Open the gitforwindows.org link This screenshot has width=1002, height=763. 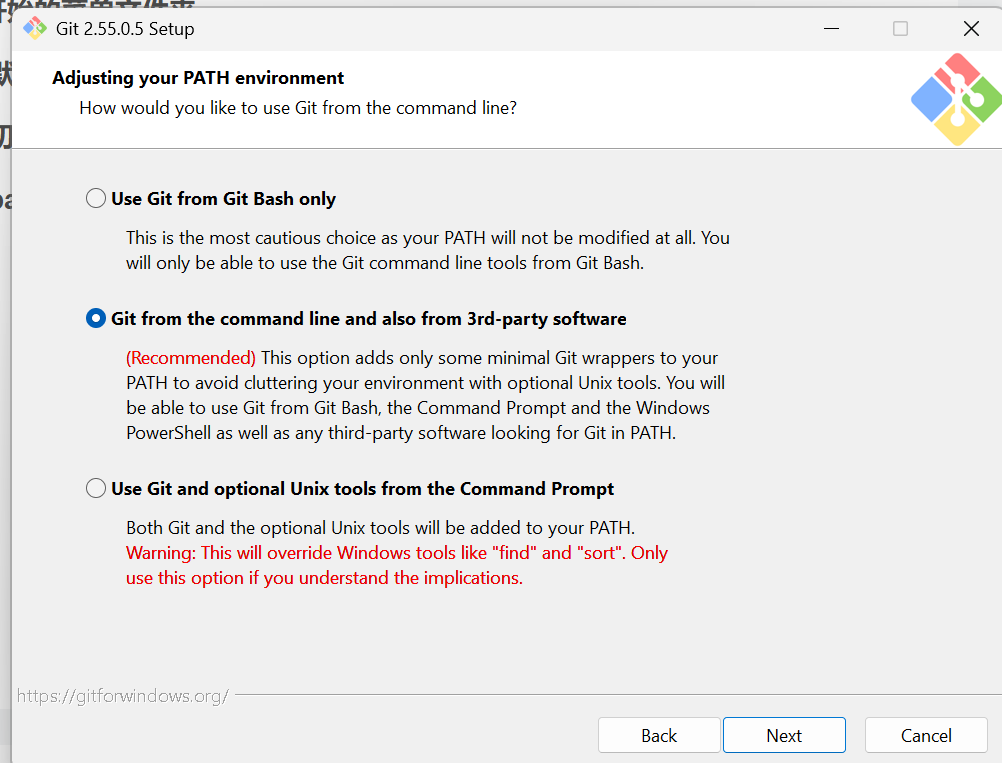pos(123,696)
